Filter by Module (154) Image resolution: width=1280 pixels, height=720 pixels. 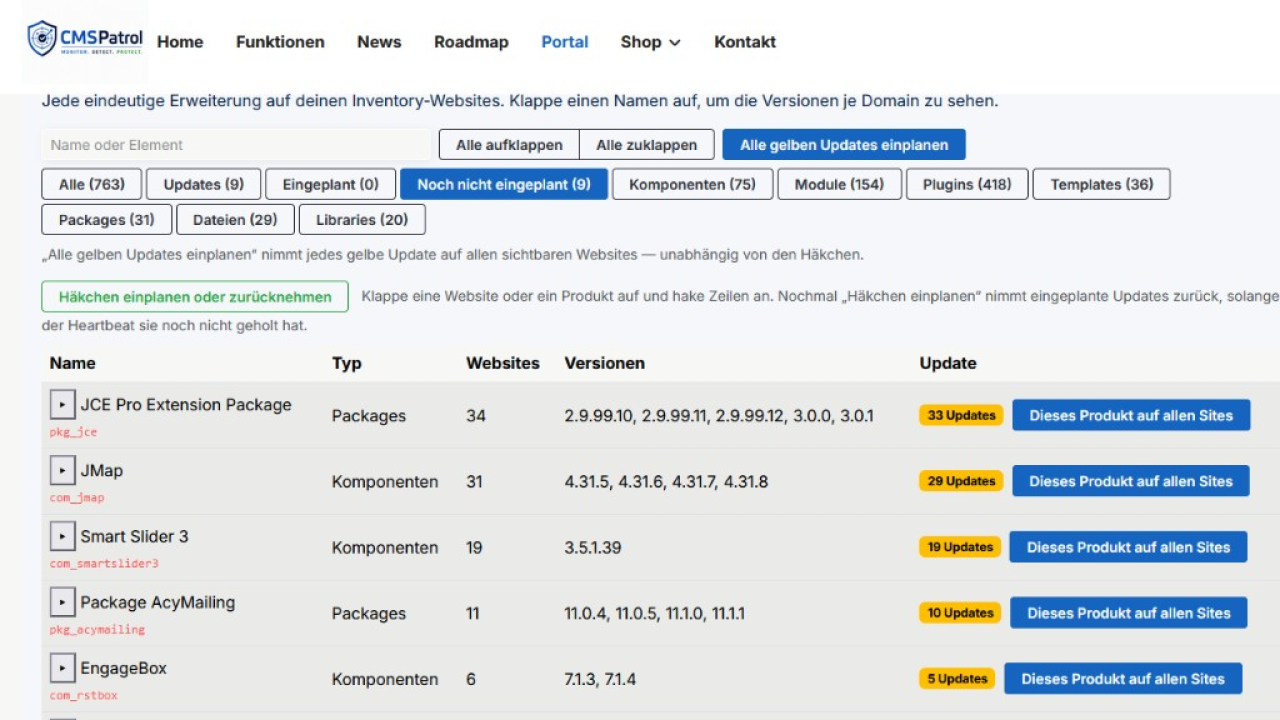coord(839,184)
